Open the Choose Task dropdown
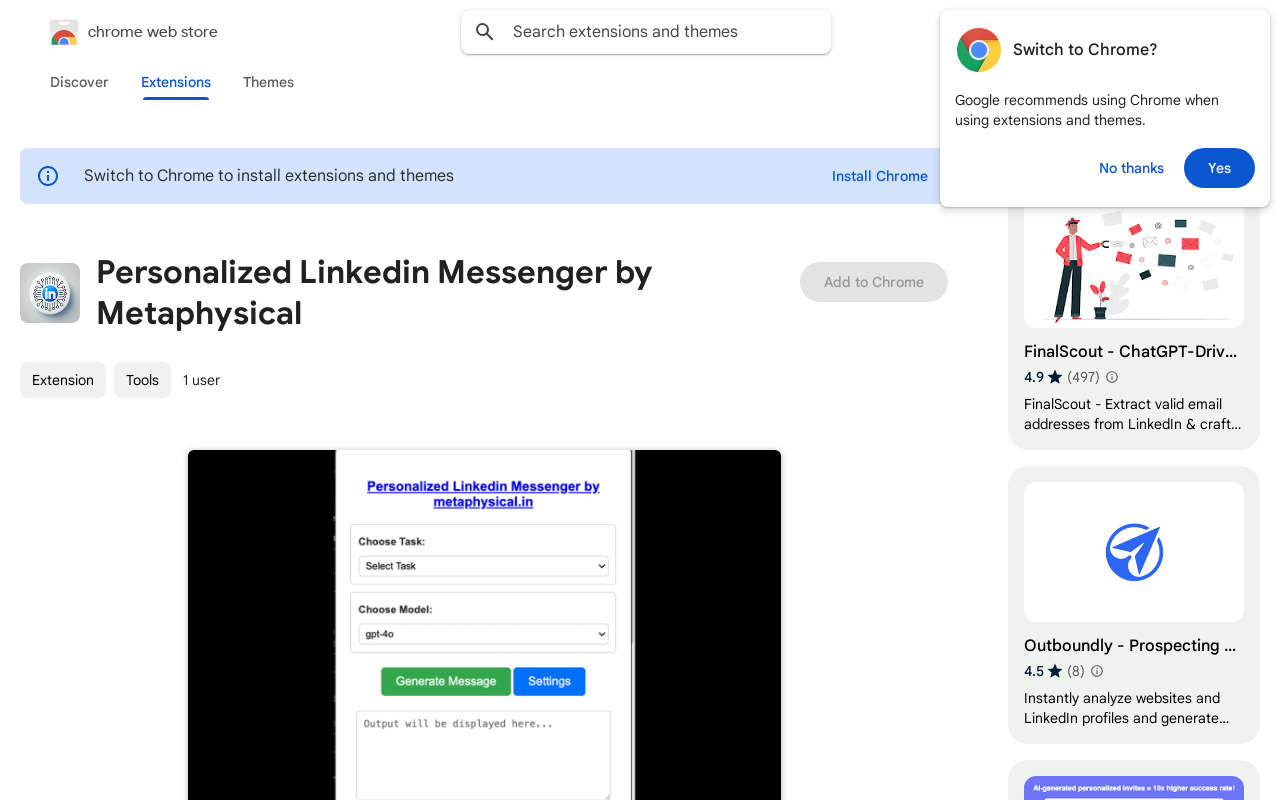This screenshot has height=800, width=1280. click(x=484, y=566)
